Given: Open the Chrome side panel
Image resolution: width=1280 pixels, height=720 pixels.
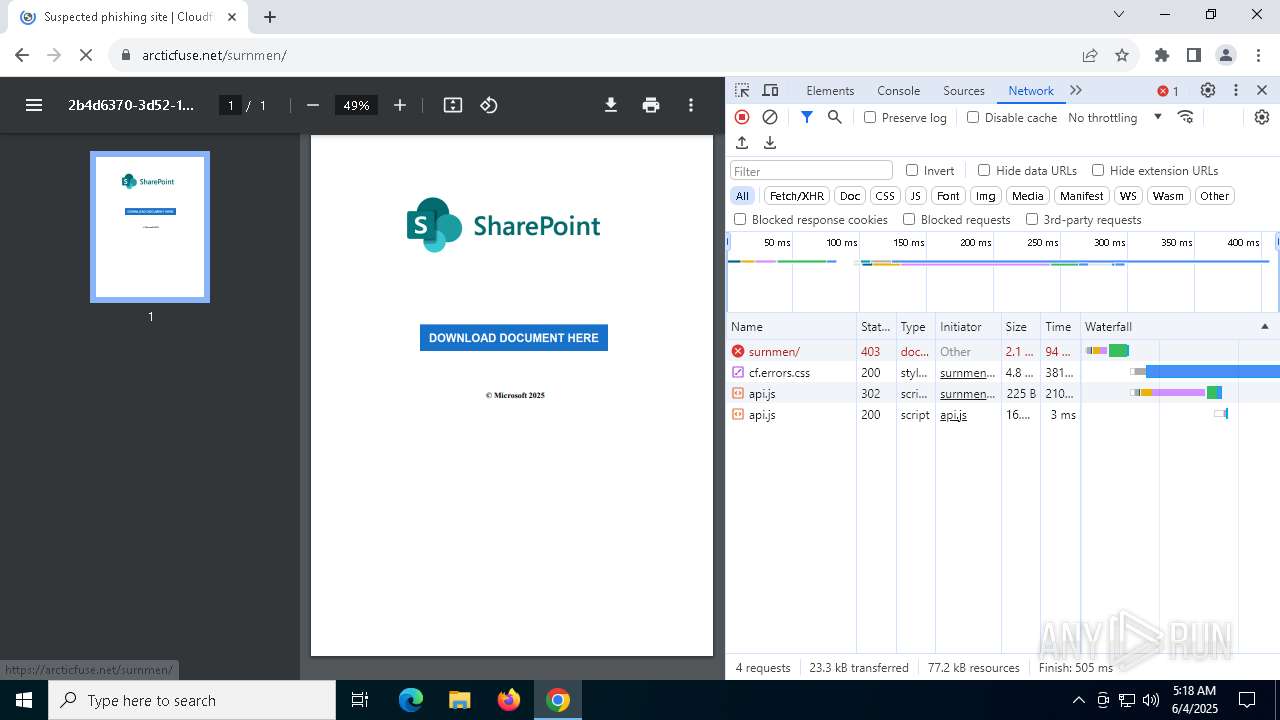Looking at the screenshot, I should click(1194, 55).
